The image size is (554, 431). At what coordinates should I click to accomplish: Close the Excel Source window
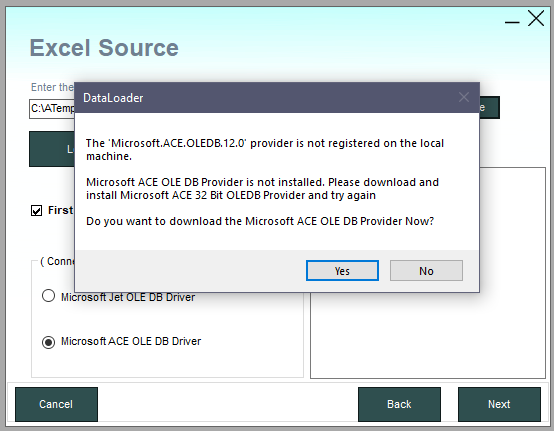click(536, 18)
